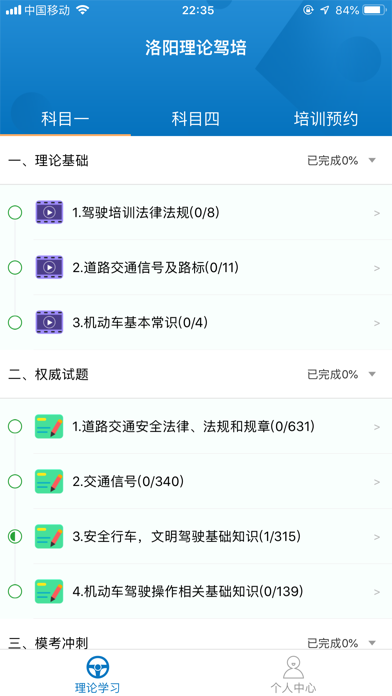This screenshot has height=696, width=392.
Task: Select the circle marker for 驾驶培训法律法规
Action: pyautogui.click(x=15, y=213)
